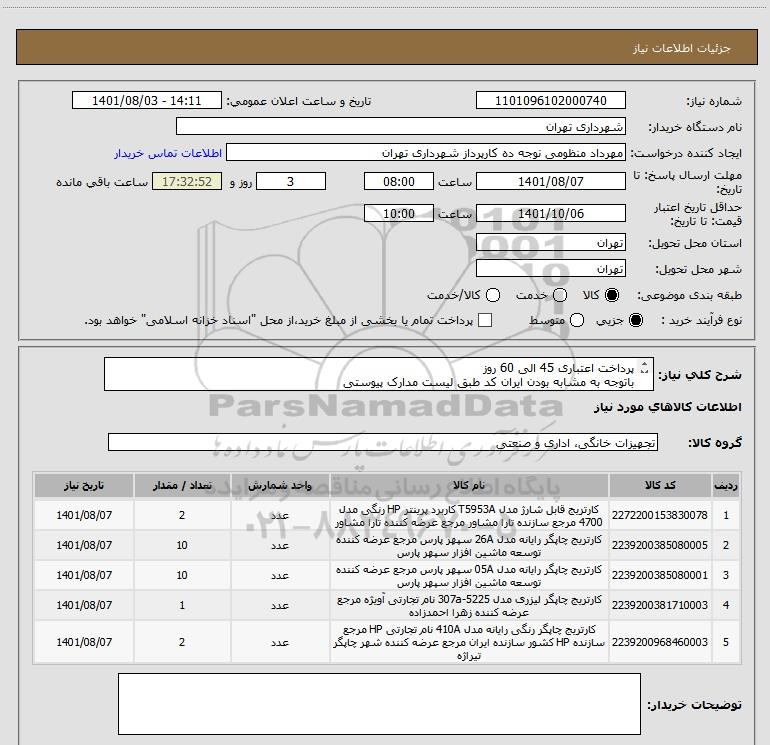This screenshot has width=770, height=745.
Task: Click the price validity hour 10:00 field
Action: (x=399, y=213)
